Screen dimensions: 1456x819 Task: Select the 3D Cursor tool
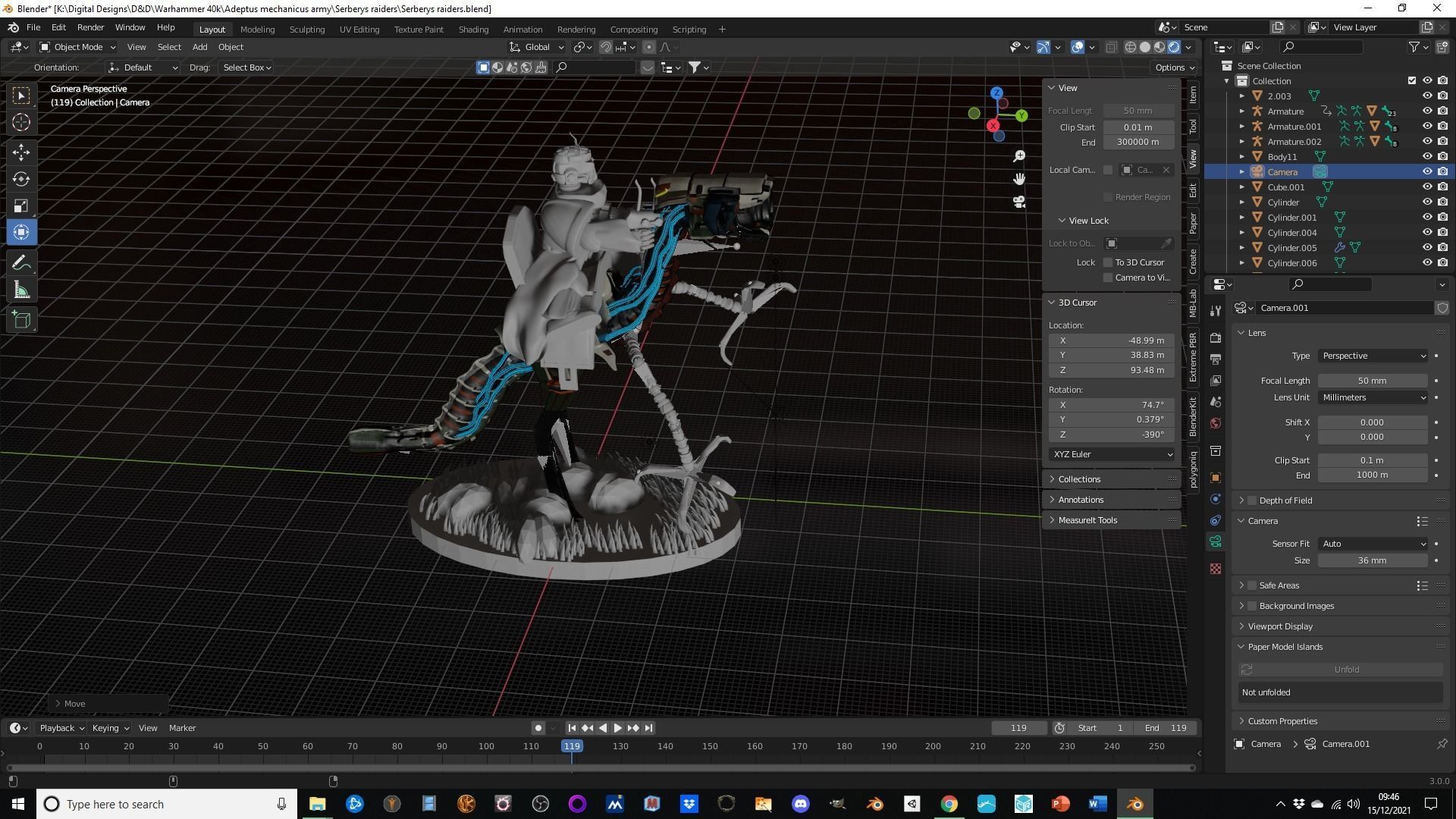click(21, 122)
